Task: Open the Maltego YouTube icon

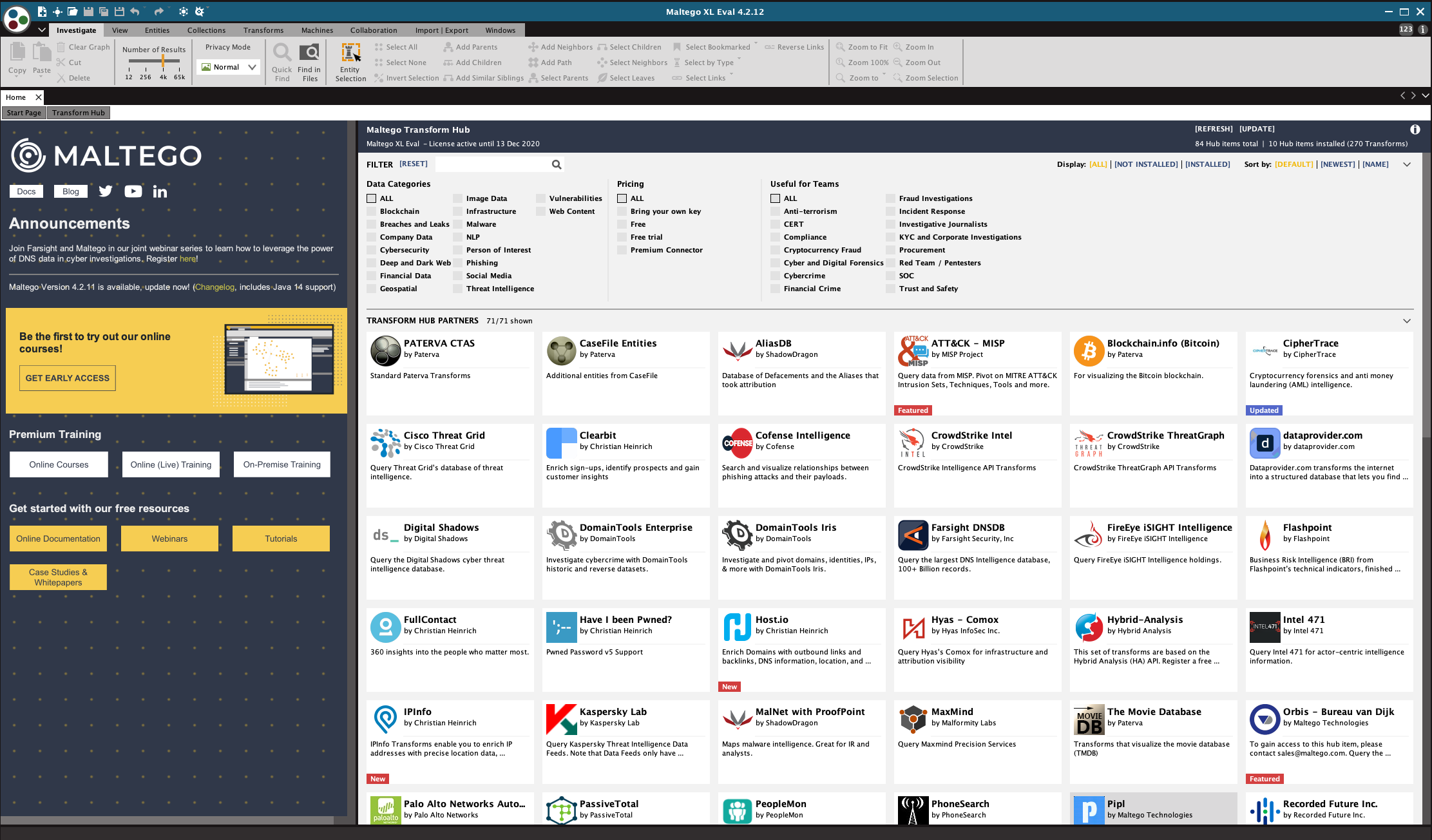Action: pyautogui.click(x=133, y=191)
